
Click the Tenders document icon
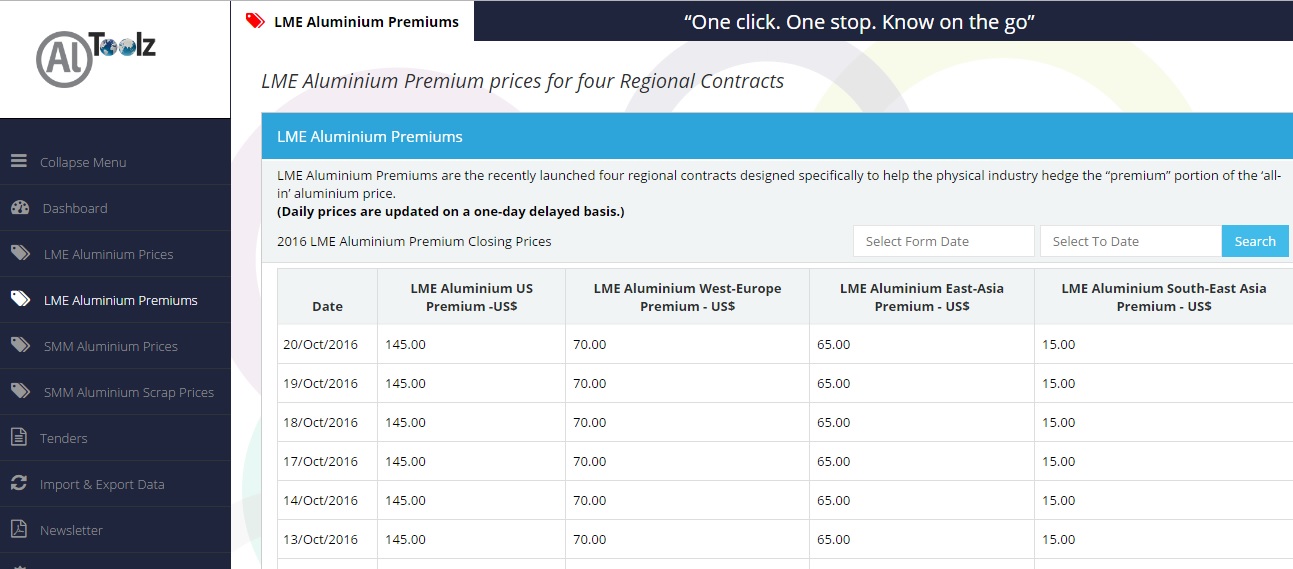18,437
